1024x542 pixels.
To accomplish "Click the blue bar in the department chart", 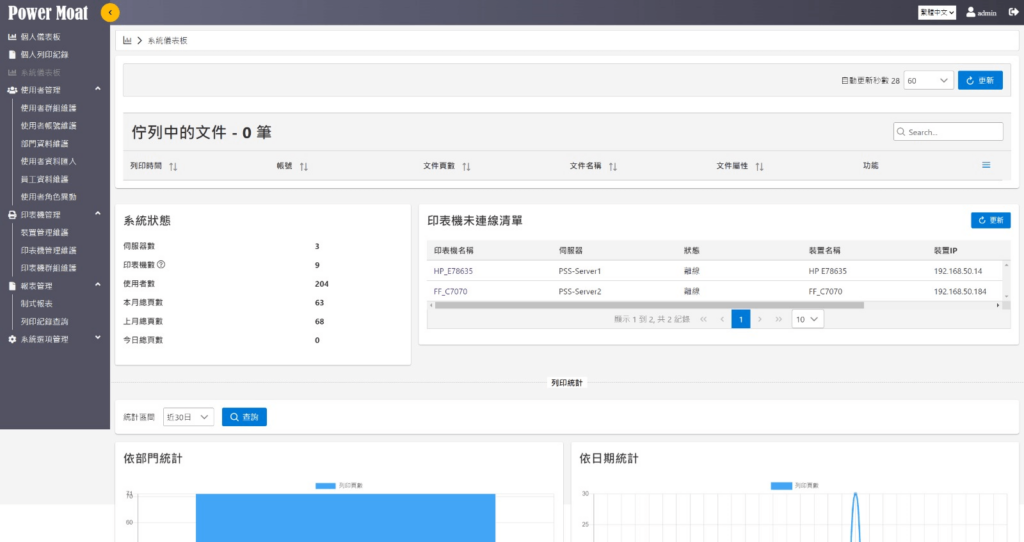I will point(345,518).
